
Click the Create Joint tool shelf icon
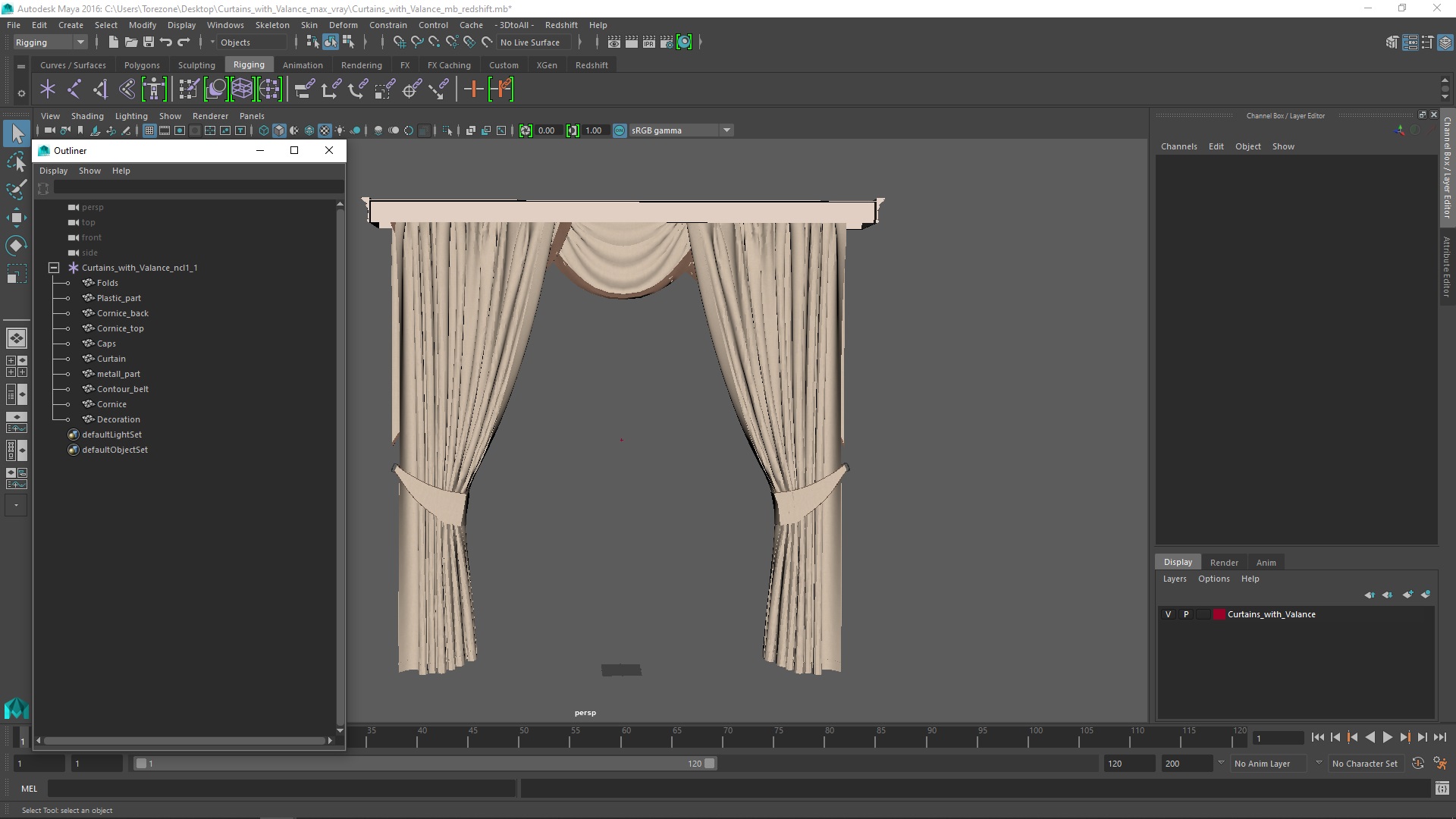[x=74, y=89]
